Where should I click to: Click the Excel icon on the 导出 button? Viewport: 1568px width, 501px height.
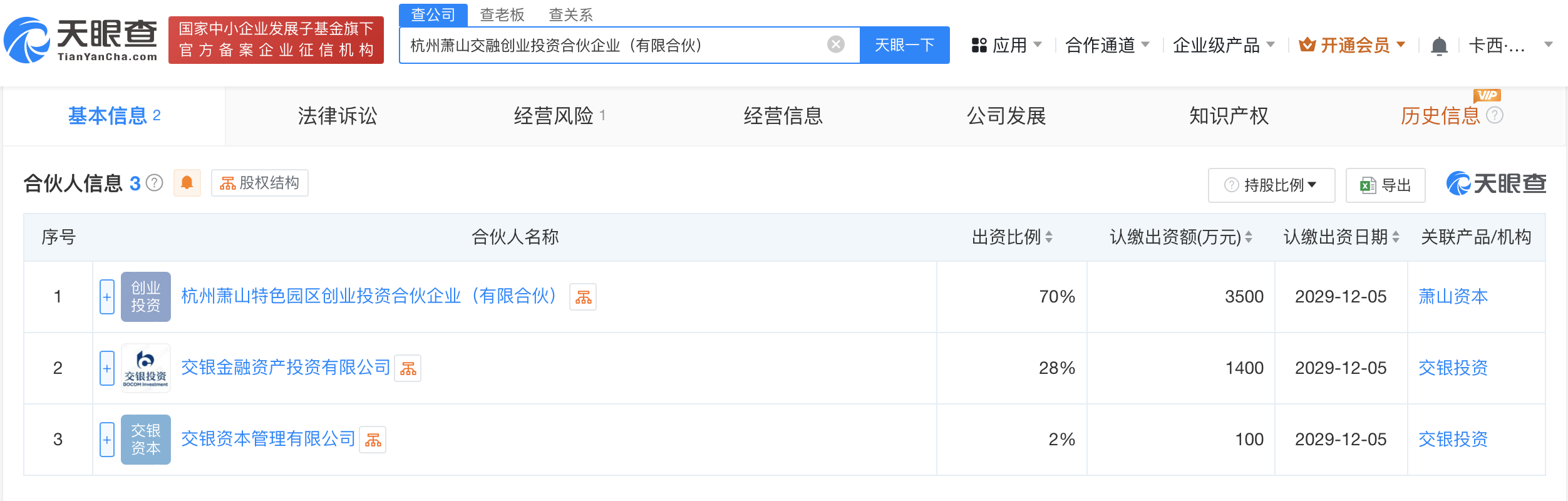tap(1368, 185)
